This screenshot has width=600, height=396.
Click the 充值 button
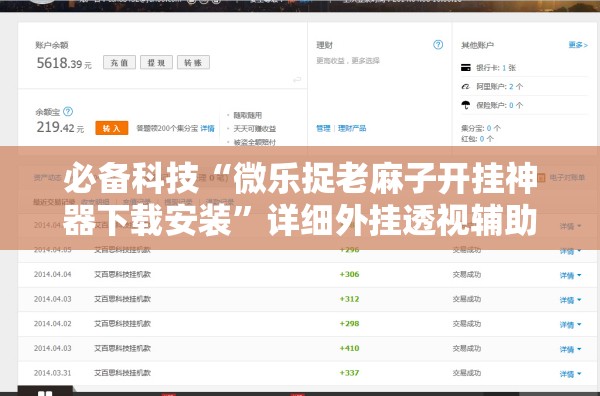[x=119, y=62]
